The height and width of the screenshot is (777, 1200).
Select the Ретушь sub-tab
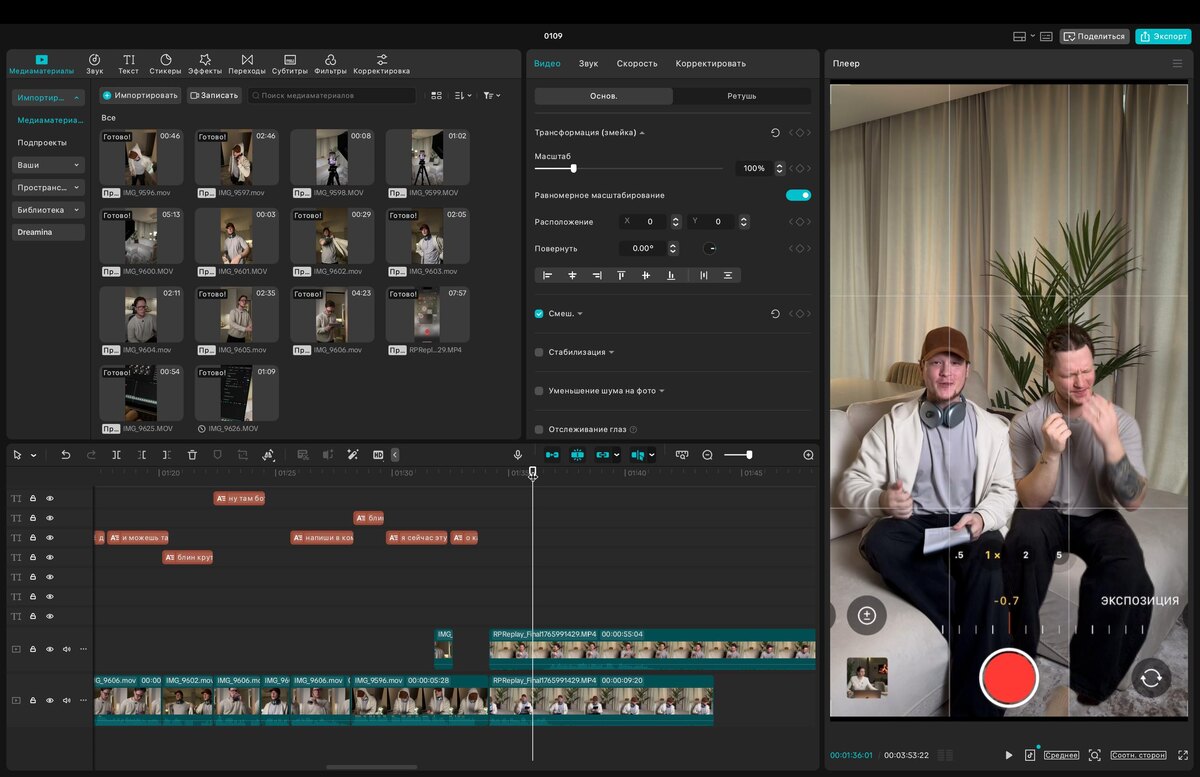click(x=742, y=96)
